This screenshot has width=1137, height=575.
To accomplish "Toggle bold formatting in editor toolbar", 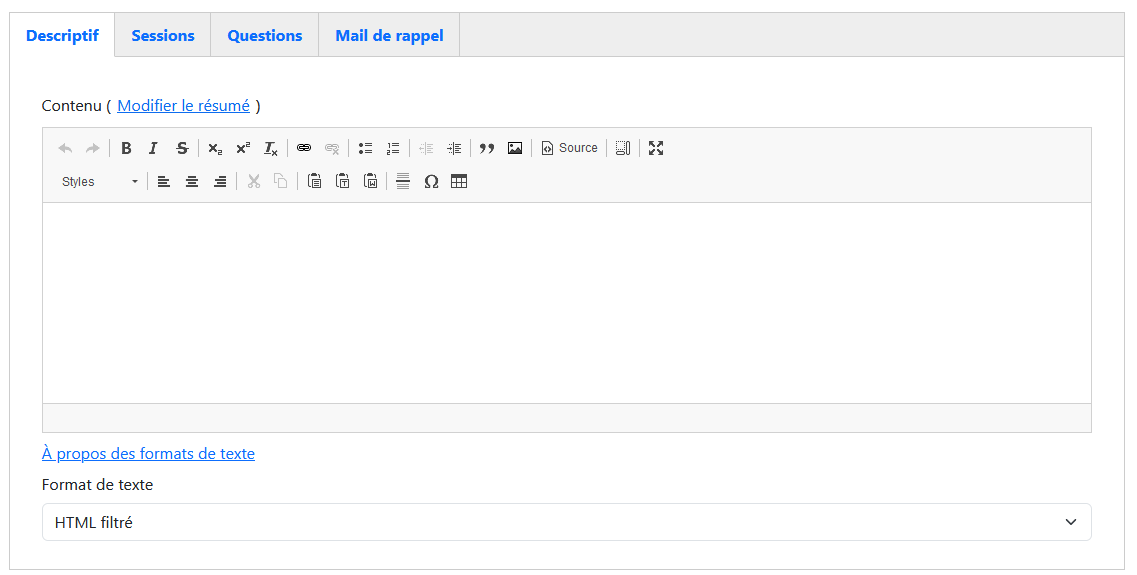I will 126,148.
